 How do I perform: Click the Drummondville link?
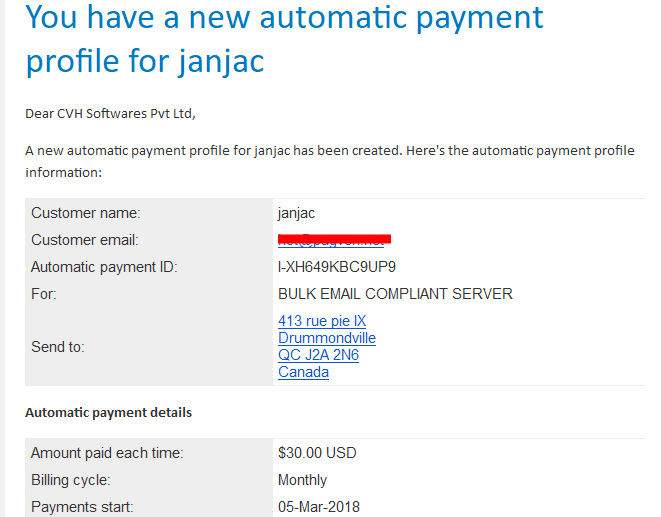tap(327, 338)
